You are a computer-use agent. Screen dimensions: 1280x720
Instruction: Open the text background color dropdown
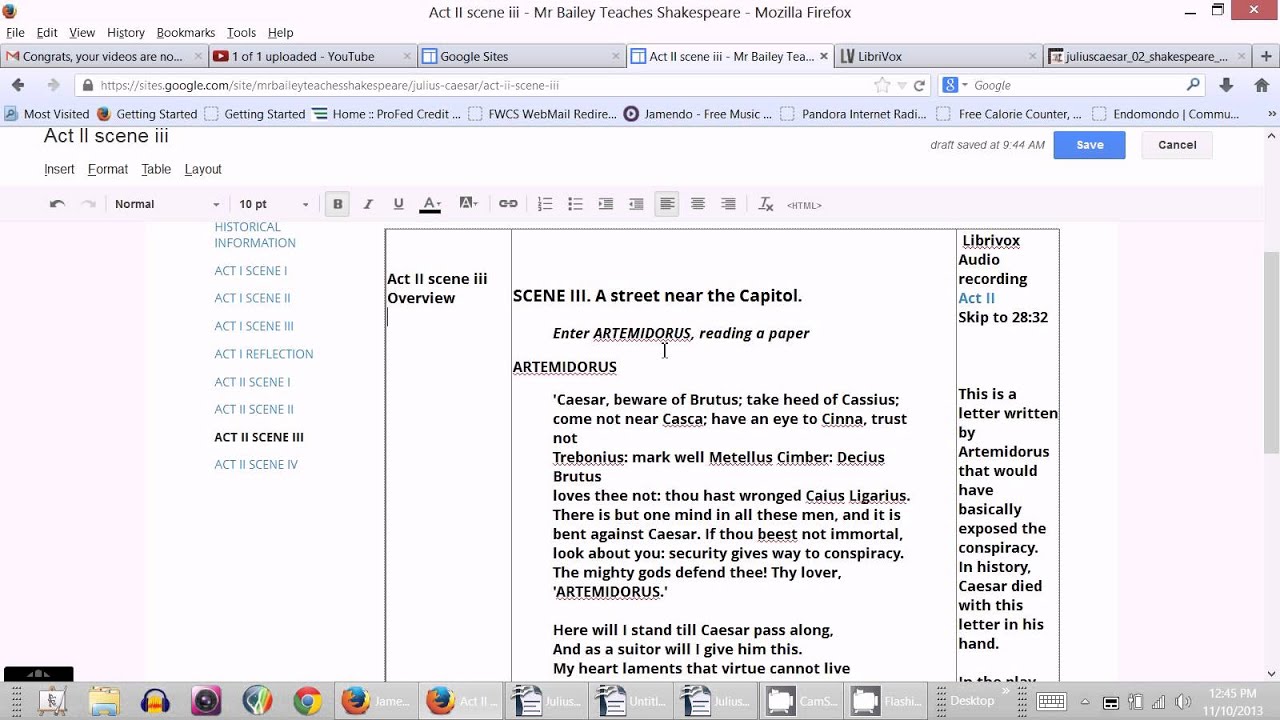coord(468,204)
